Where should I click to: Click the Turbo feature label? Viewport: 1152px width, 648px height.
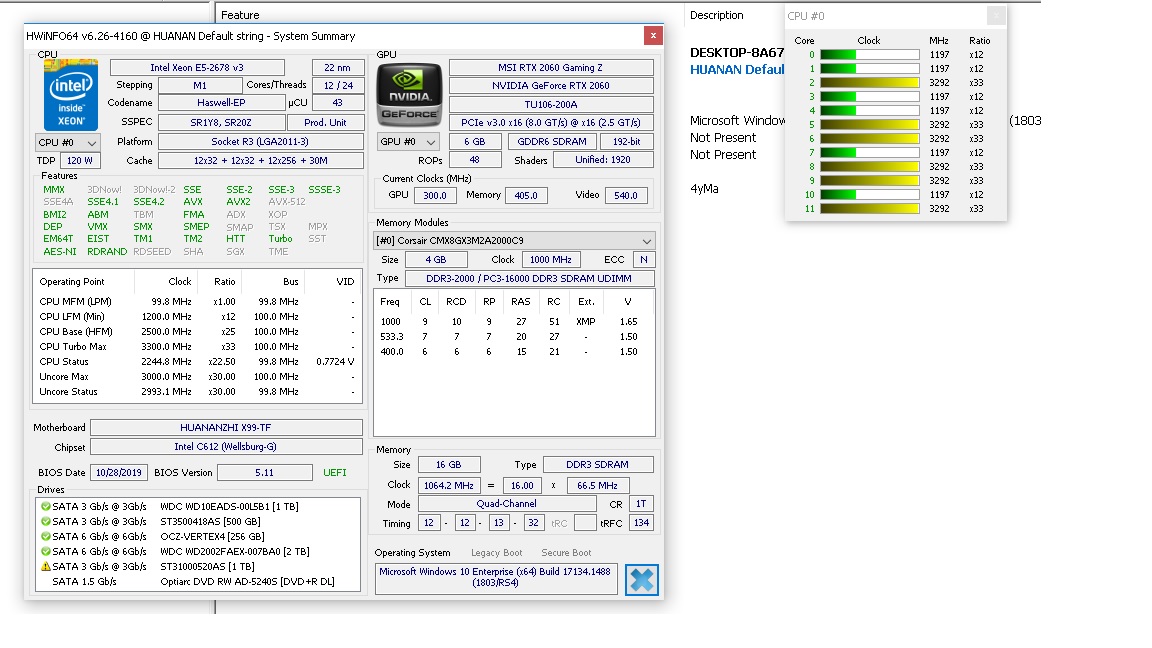point(280,239)
